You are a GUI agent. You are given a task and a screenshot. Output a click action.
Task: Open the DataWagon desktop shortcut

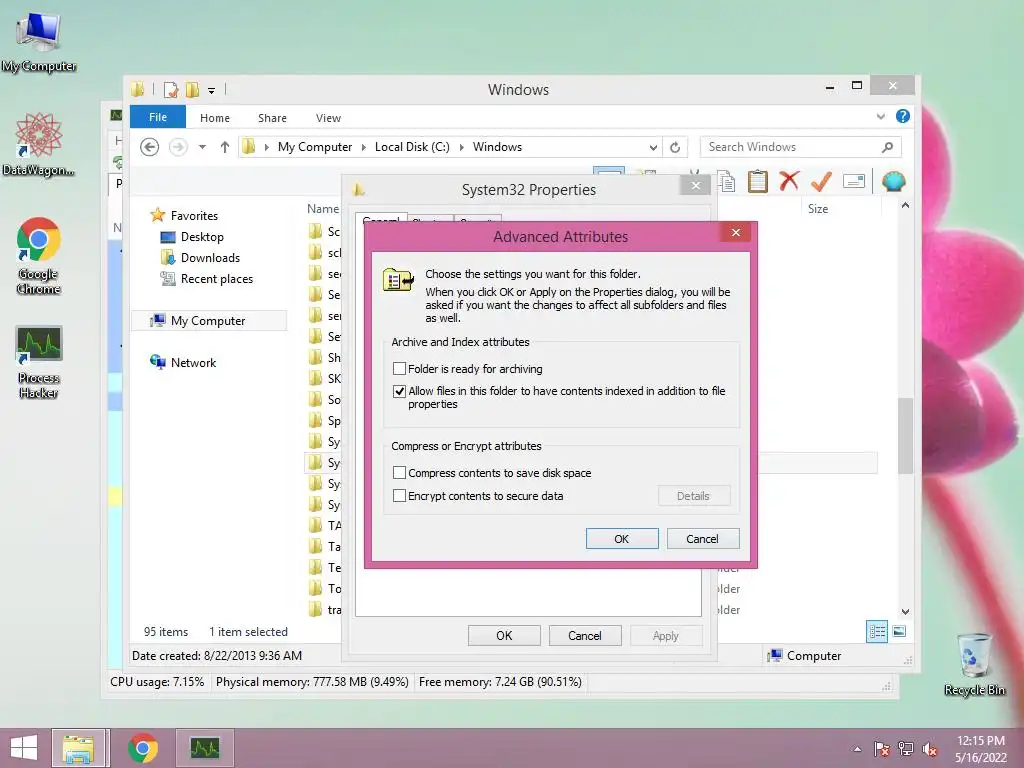pyautogui.click(x=39, y=144)
